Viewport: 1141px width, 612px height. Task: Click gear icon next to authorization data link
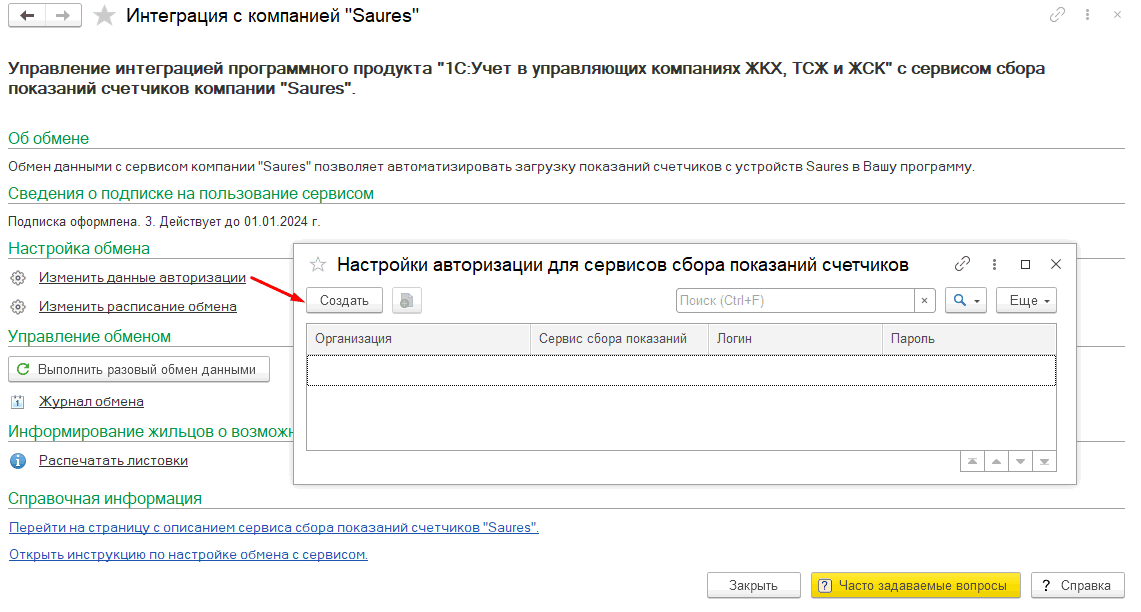[18, 278]
